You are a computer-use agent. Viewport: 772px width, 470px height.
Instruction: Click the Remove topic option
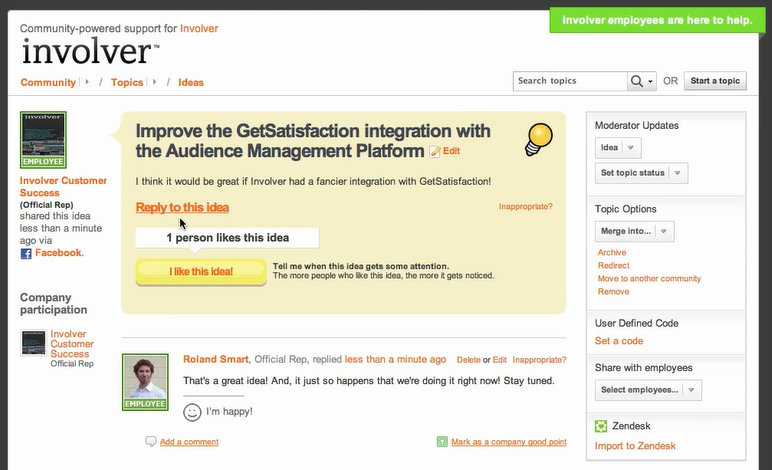pos(613,291)
